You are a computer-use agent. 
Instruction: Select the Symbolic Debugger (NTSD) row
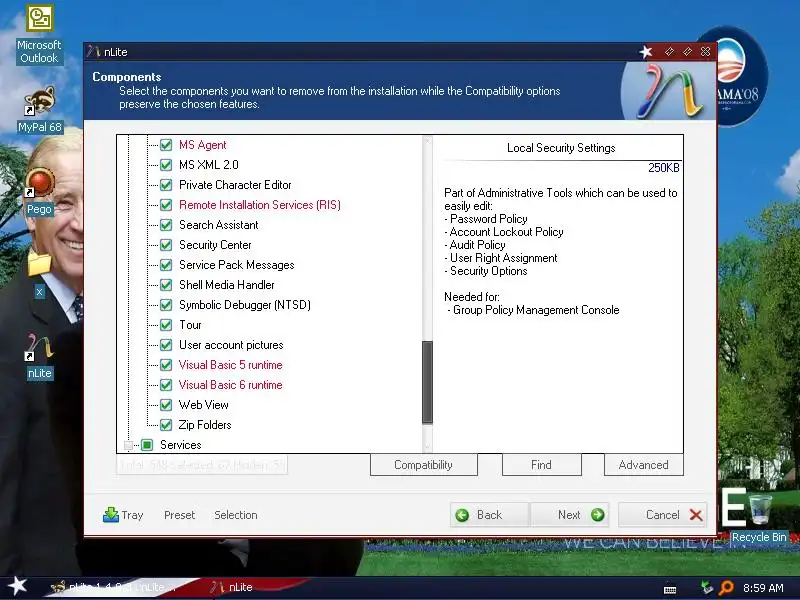(x=245, y=305)
